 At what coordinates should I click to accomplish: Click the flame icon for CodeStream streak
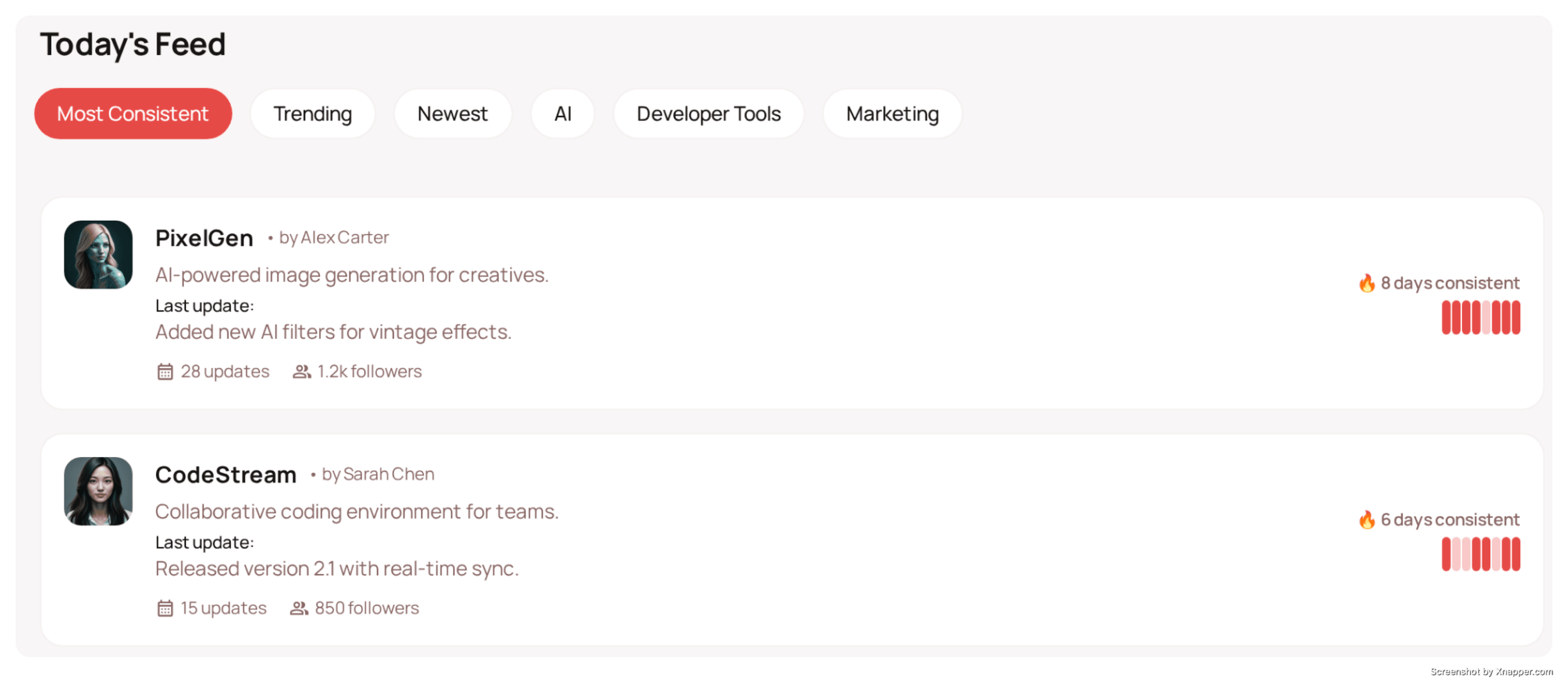pos(1367,520)
